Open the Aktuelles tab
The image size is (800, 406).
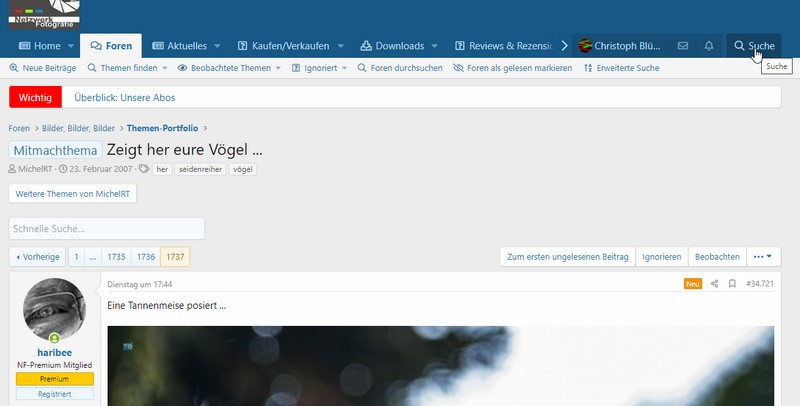point(180,46)
